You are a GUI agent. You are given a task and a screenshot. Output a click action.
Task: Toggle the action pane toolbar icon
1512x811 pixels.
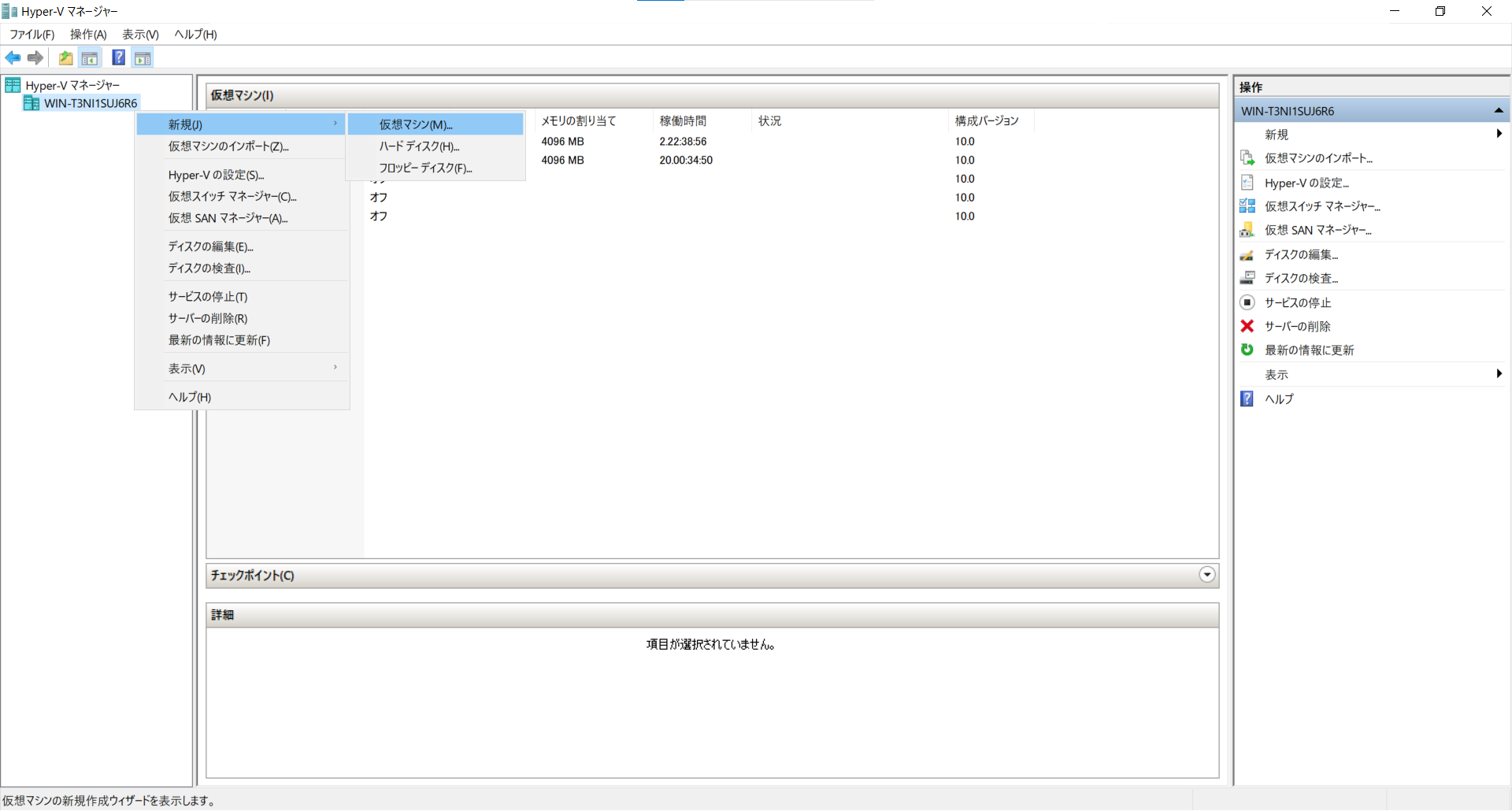(x=143, y=57)
